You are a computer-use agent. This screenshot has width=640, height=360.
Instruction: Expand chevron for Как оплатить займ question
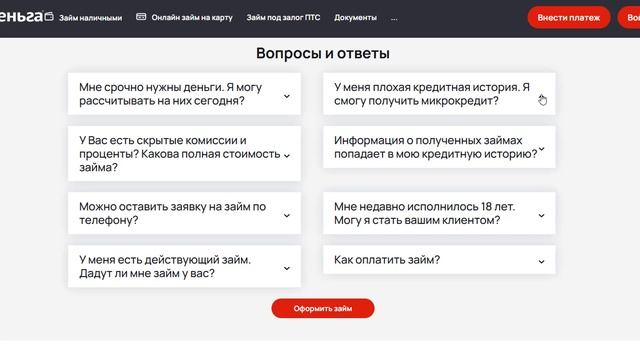click(542, 262)
